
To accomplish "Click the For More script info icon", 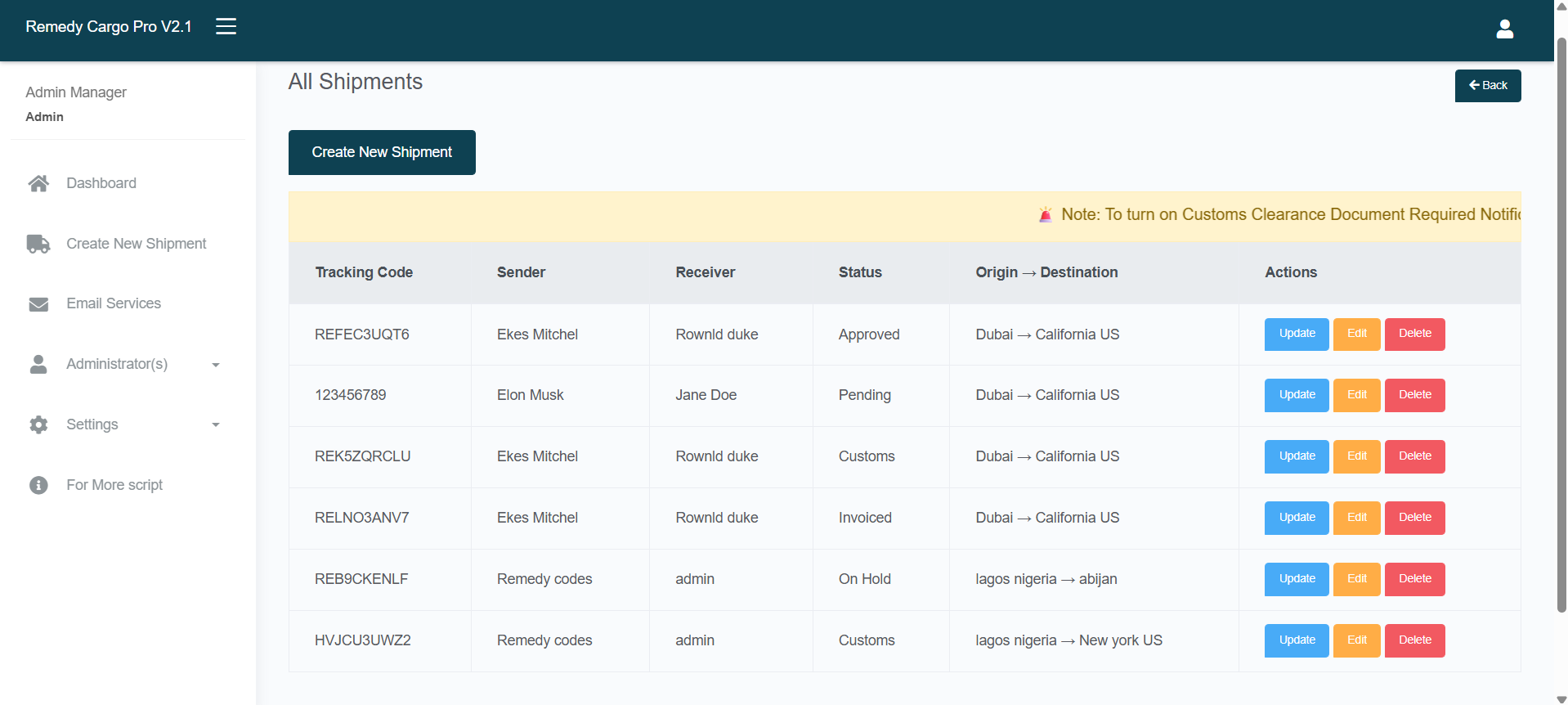I will click(x=38, y=485).
